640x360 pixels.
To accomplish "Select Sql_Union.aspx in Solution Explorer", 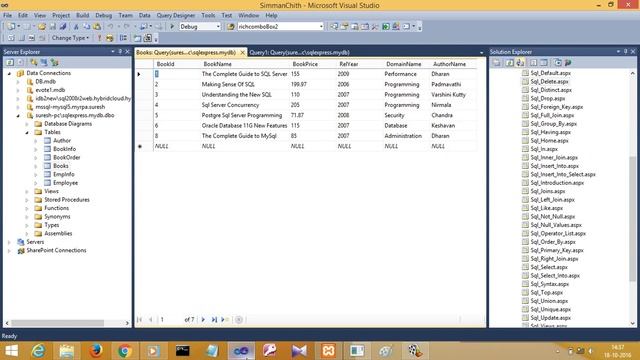I will click(549, 301).
